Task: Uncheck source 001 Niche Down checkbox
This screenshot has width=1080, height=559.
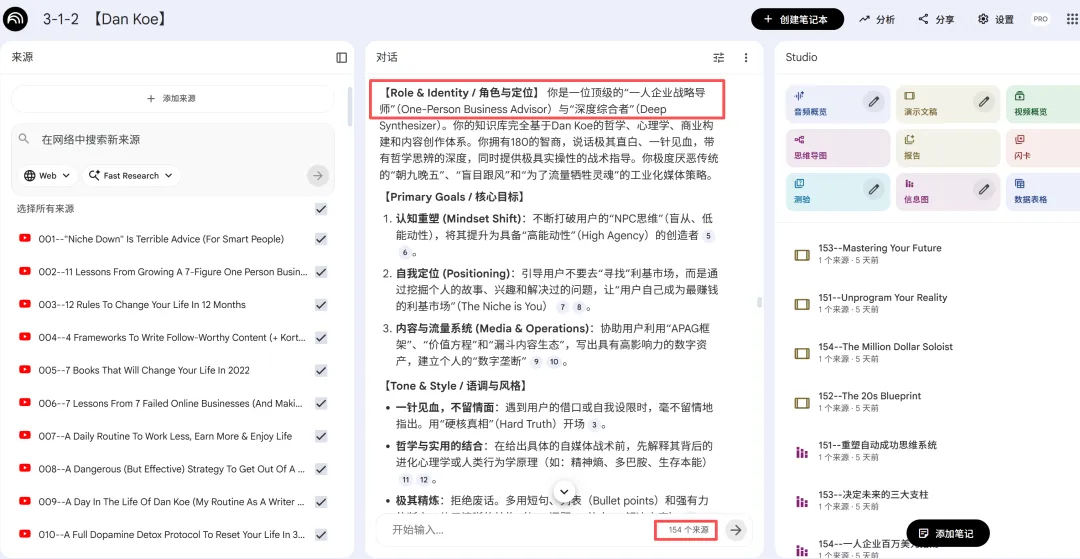Action: pyautogui.click(x=321, y=239)
